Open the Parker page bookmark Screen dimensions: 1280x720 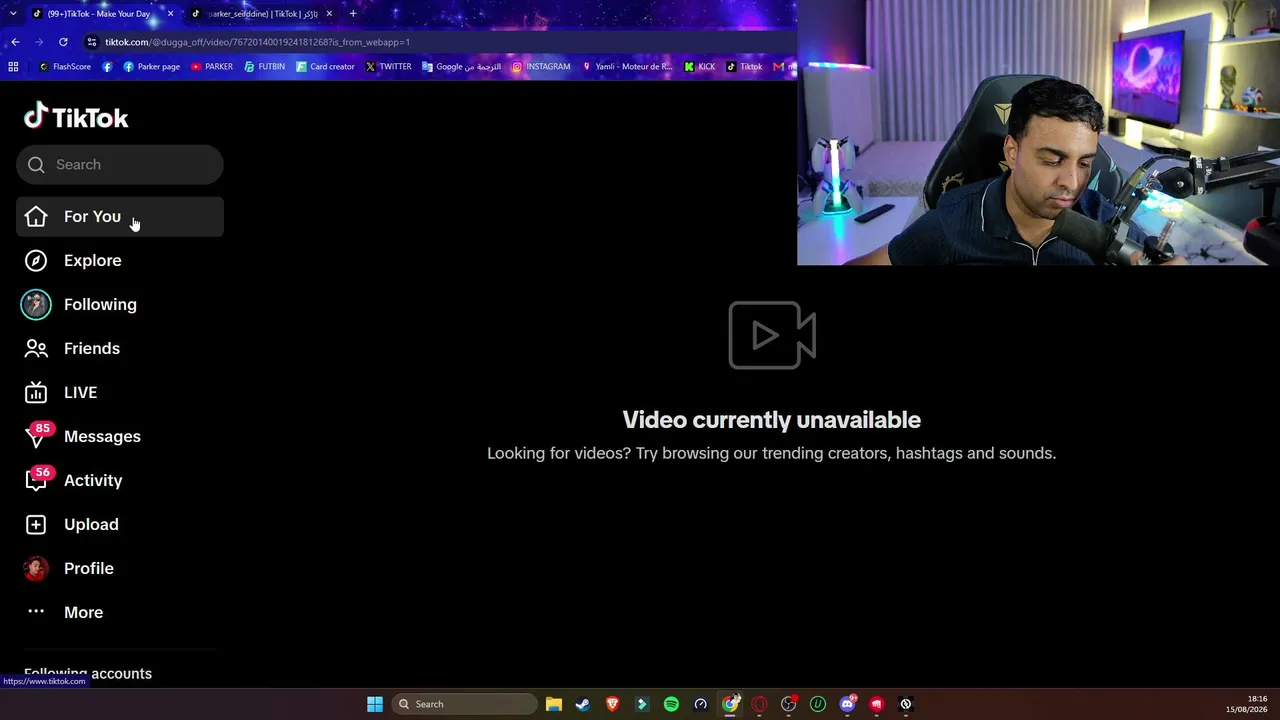point(151,67)
